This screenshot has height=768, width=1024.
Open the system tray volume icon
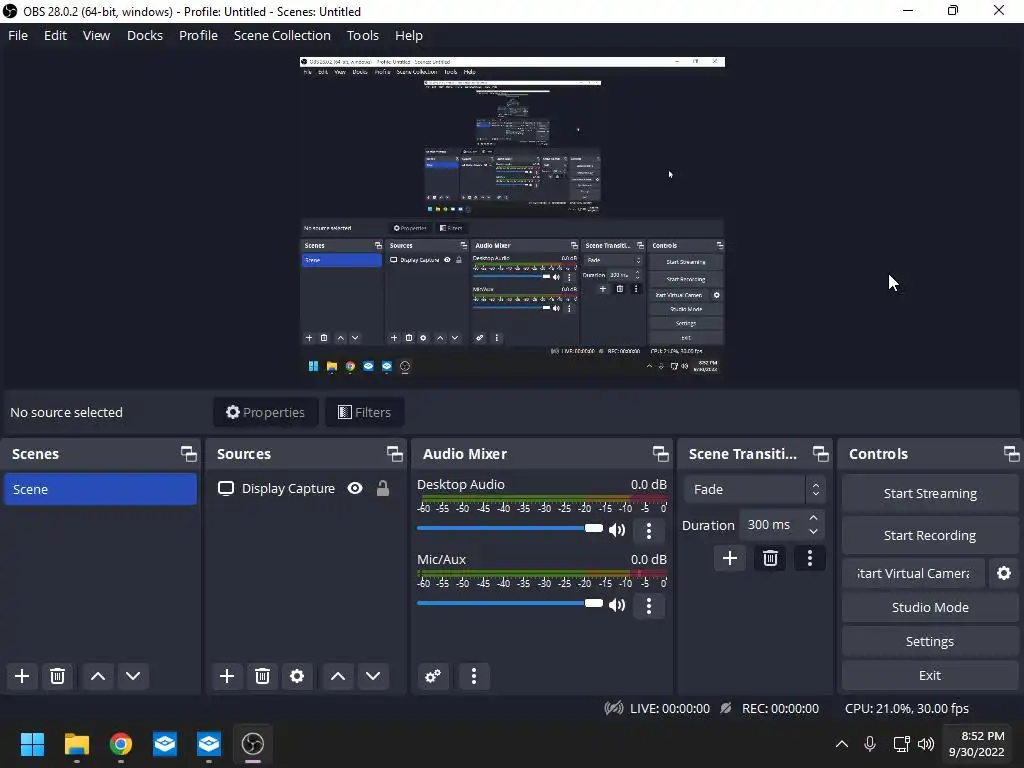[x=926, y=744]
